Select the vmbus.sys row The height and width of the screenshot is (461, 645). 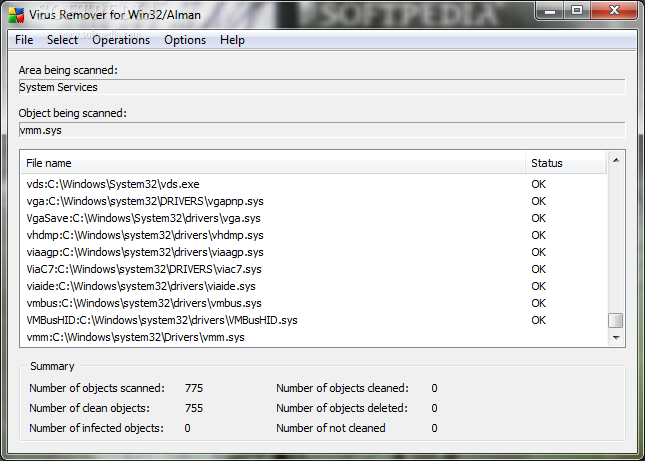click(313, 303)
